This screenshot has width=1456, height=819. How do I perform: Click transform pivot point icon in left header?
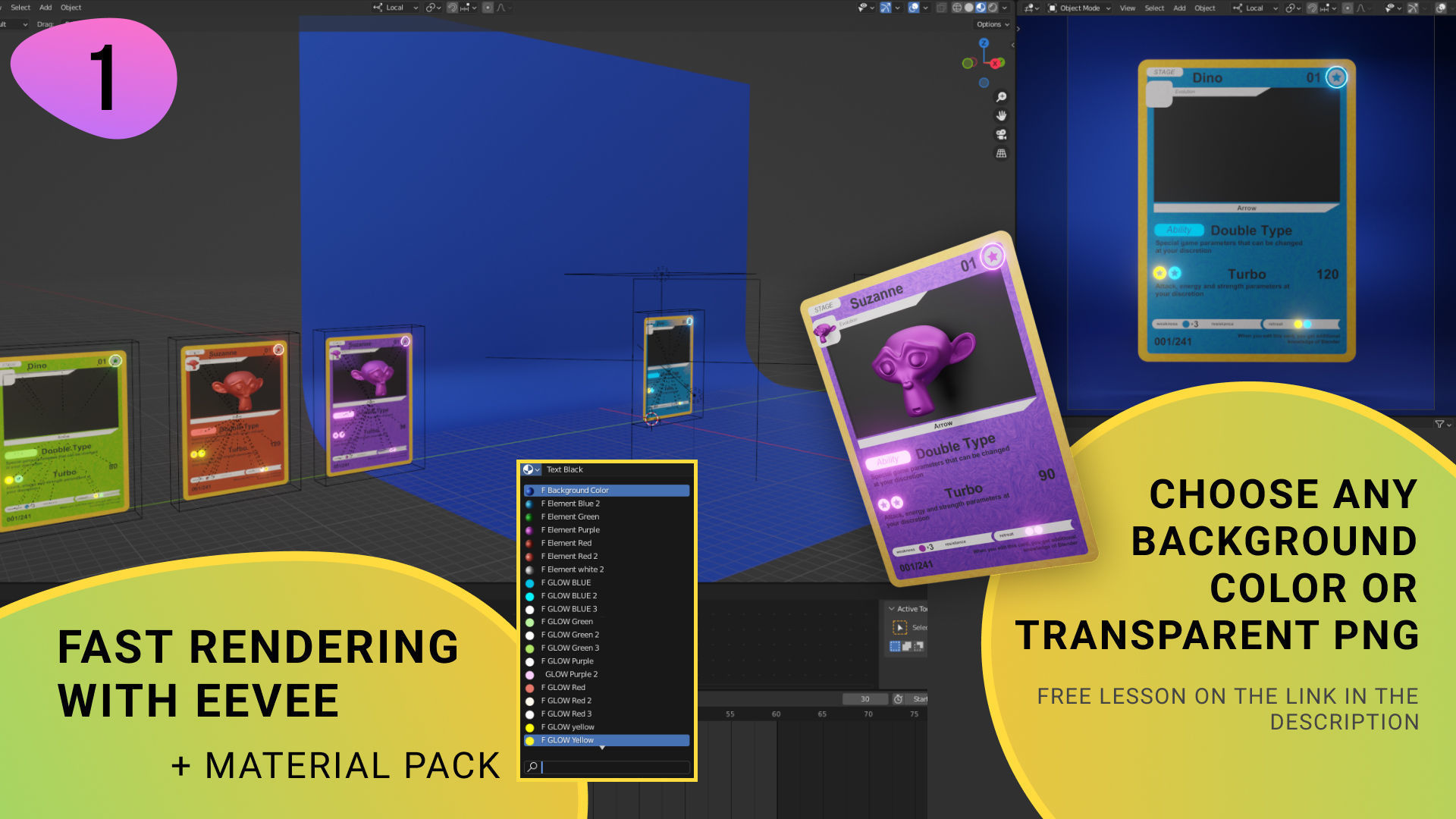tap(434, 8)
